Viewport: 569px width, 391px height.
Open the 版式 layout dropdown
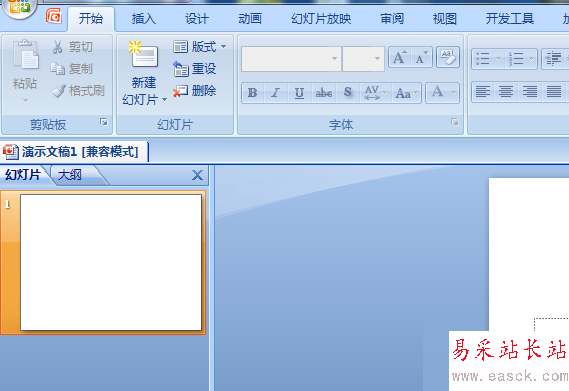click(200, 47)
